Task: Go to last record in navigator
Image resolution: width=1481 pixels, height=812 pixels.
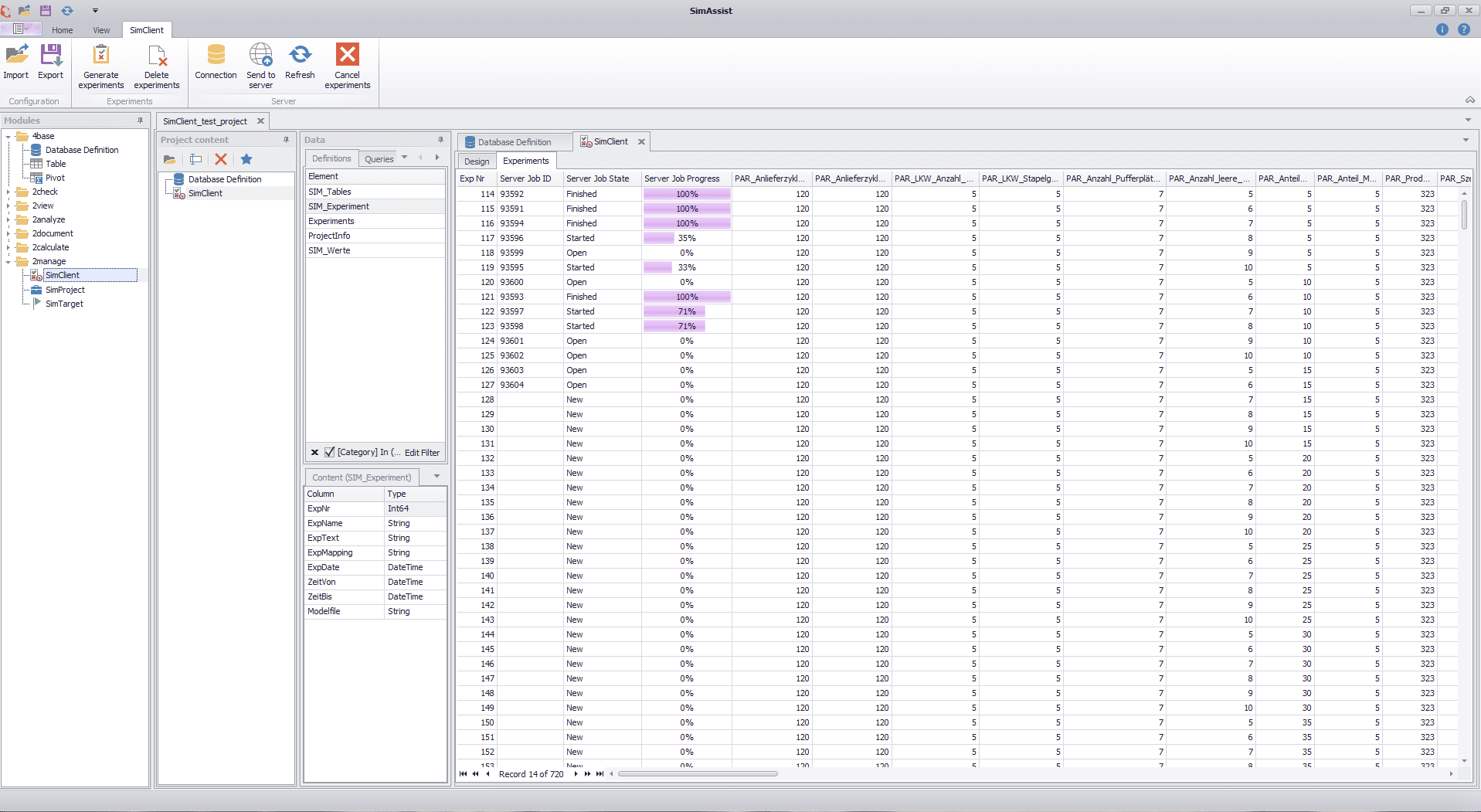Action: click(600, 773)
